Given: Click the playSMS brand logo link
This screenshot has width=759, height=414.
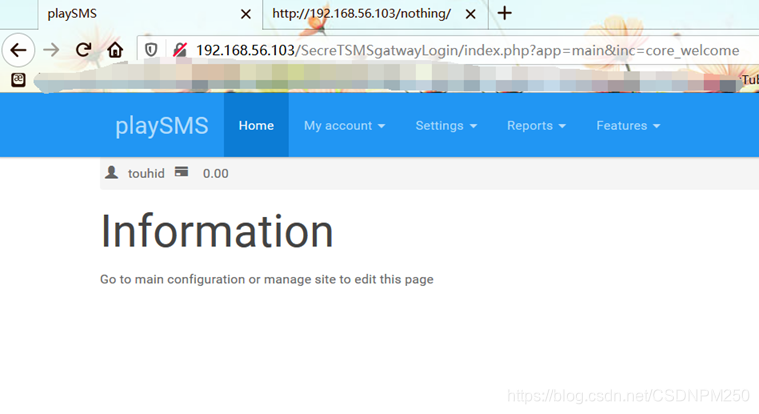Looking at the screenshot, I should point(162,125).
